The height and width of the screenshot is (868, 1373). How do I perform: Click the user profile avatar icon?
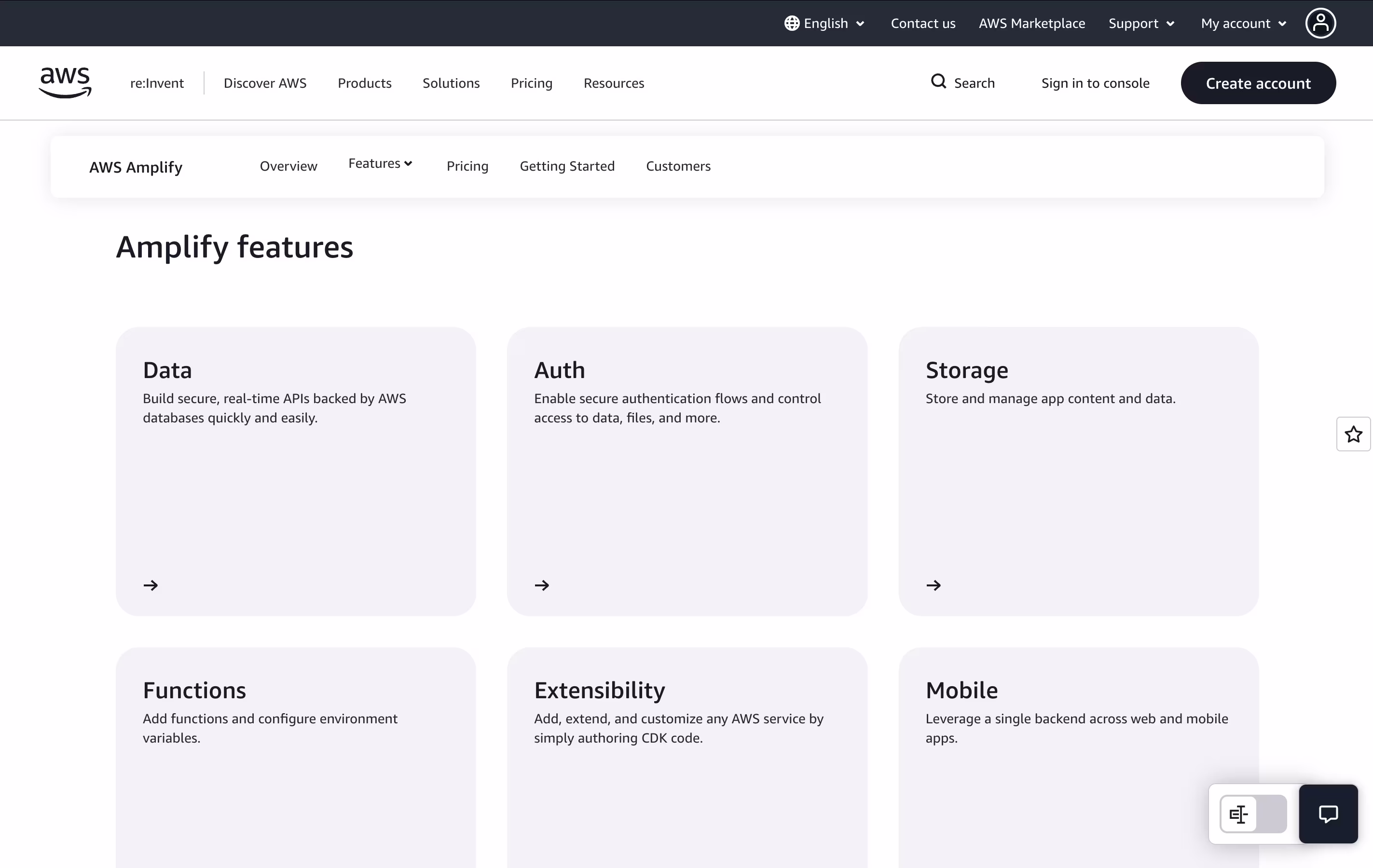tap(1320, 23)
